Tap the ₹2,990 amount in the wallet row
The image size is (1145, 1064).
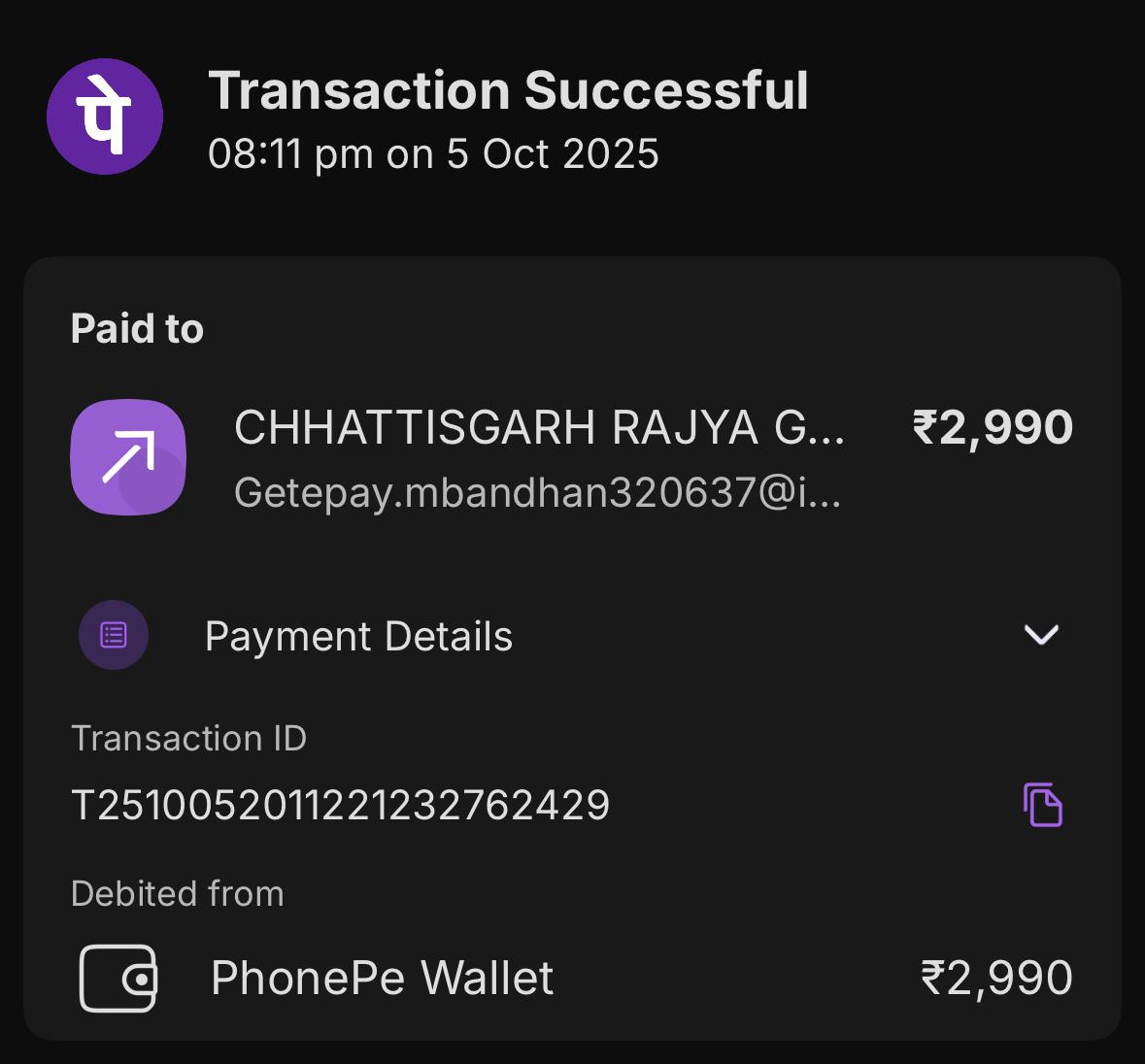996,978
